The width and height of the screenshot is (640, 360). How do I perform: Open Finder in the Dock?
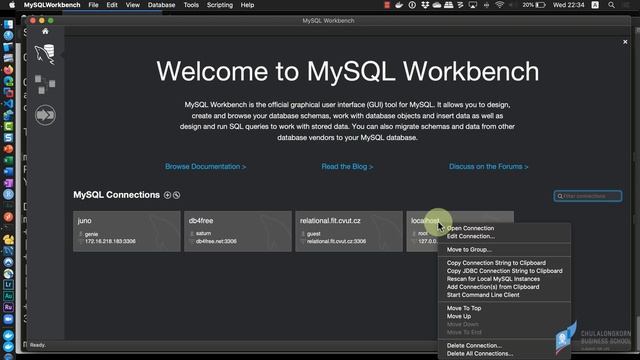(8, 24)
